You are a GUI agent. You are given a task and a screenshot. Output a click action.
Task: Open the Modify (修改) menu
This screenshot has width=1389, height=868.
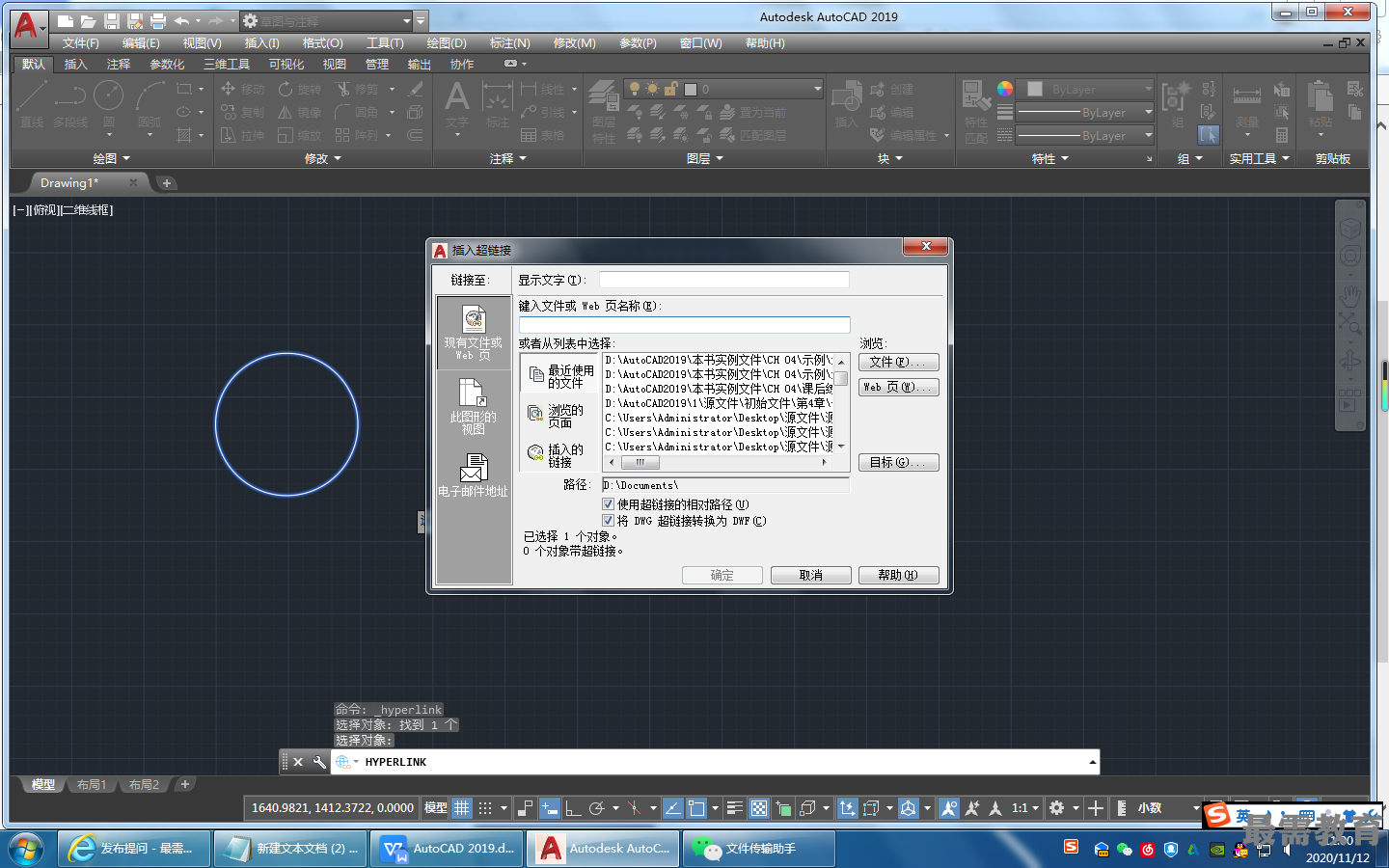(x=575, y=43)
